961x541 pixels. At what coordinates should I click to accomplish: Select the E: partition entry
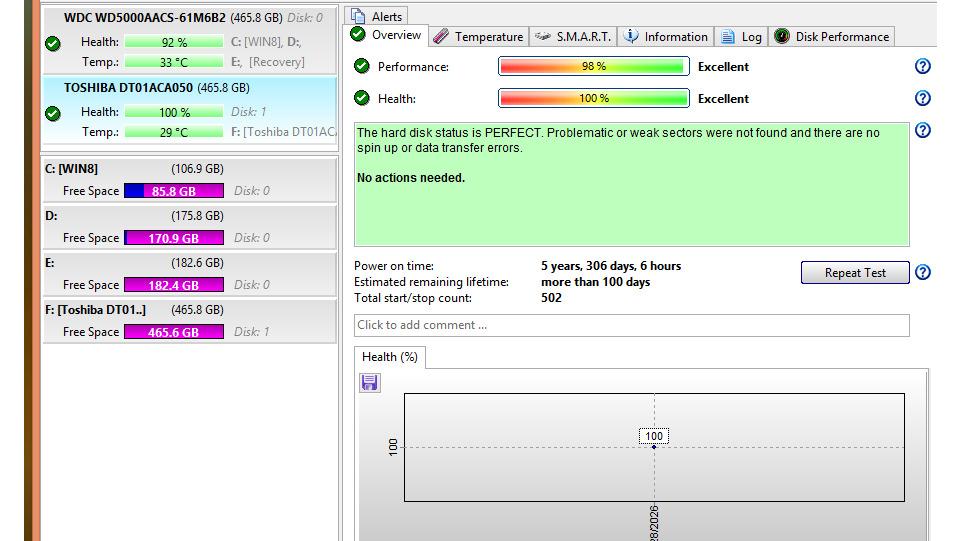(x=190, y=274)
